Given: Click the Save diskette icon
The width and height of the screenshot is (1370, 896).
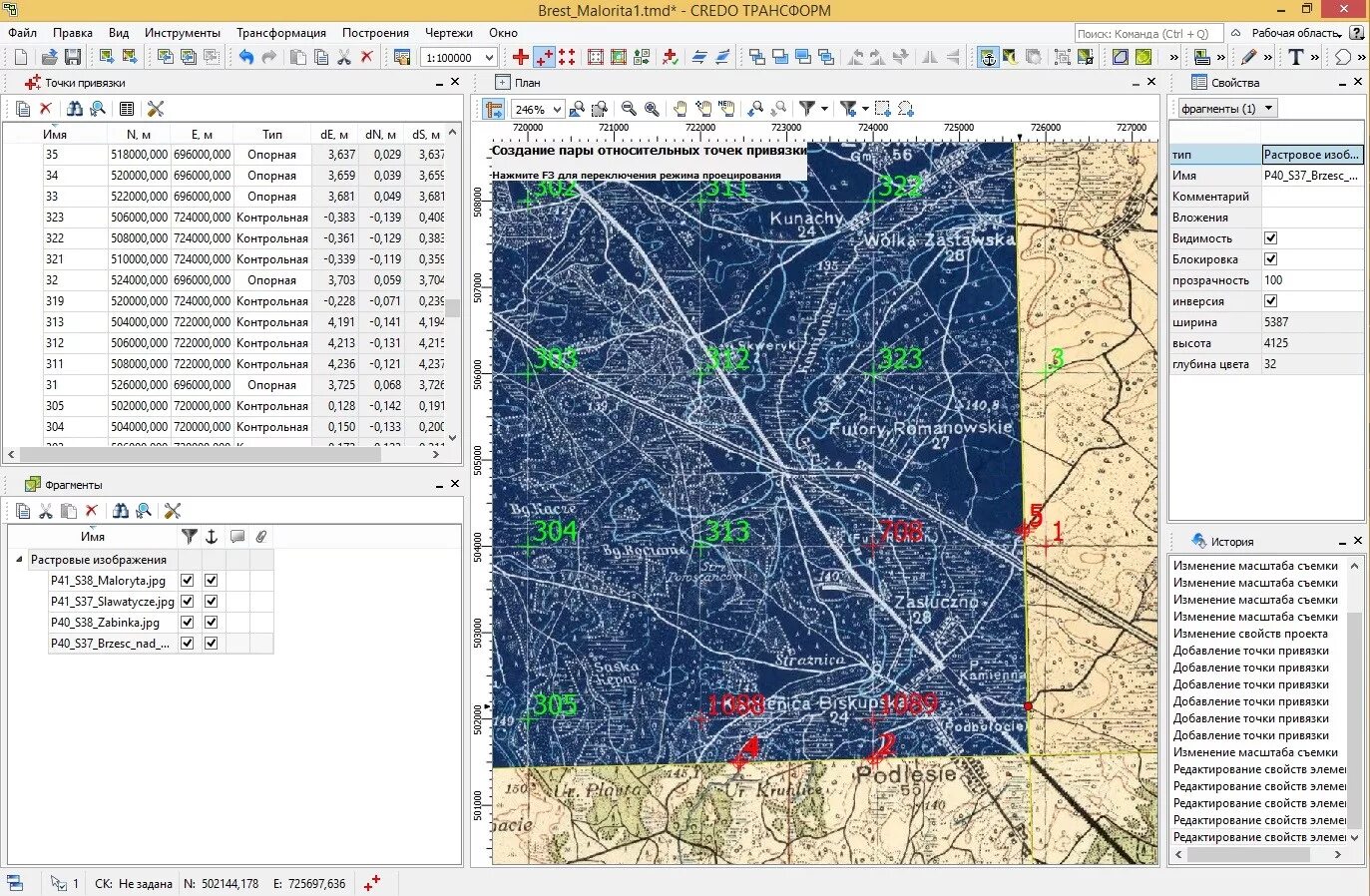Looking at the screenshot, I should point(73,57).
